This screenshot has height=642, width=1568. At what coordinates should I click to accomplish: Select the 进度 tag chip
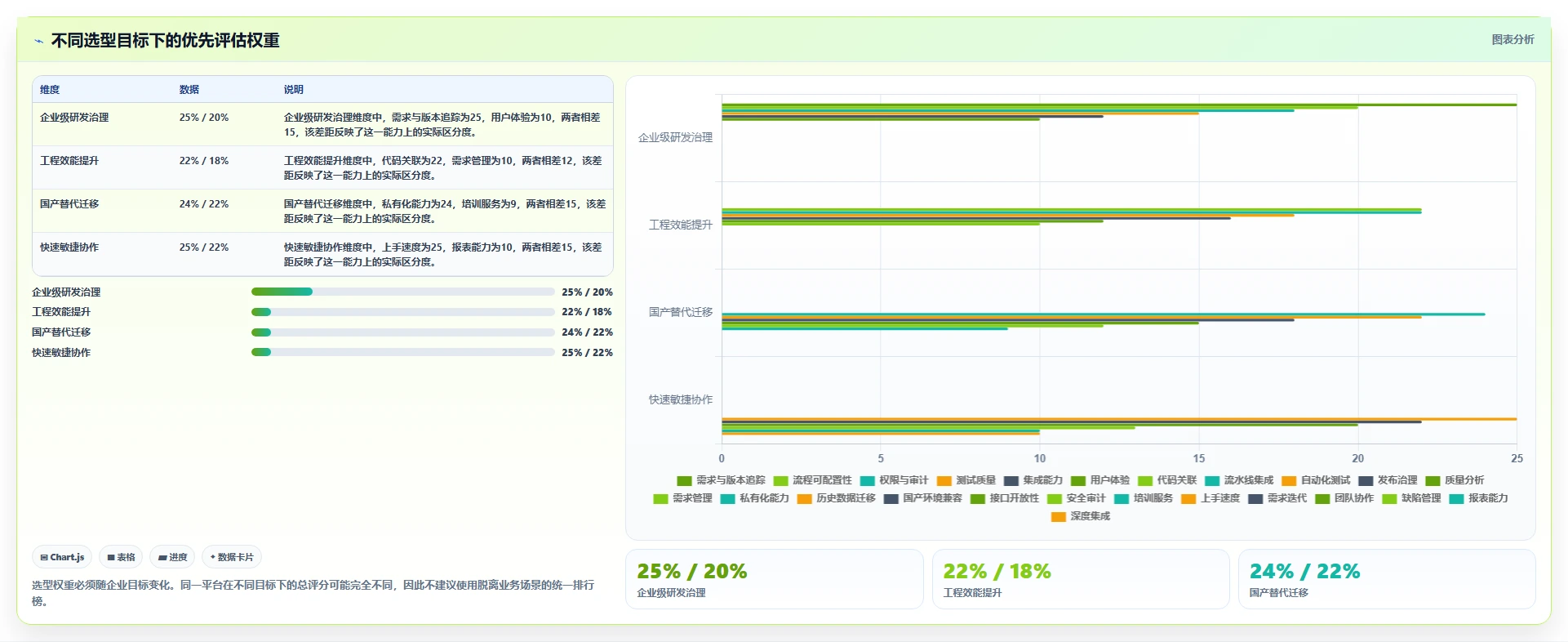pyautogui.click(x=172, y=557)
